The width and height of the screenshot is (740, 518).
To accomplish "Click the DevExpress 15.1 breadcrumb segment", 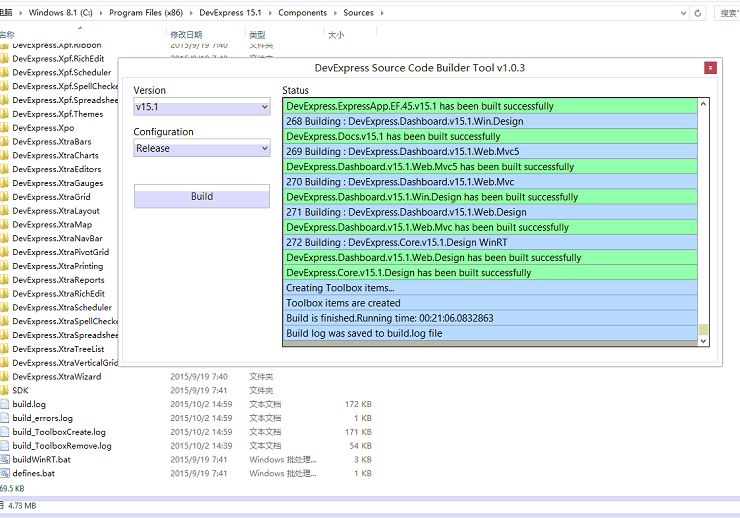I will (x=233, y=13).
